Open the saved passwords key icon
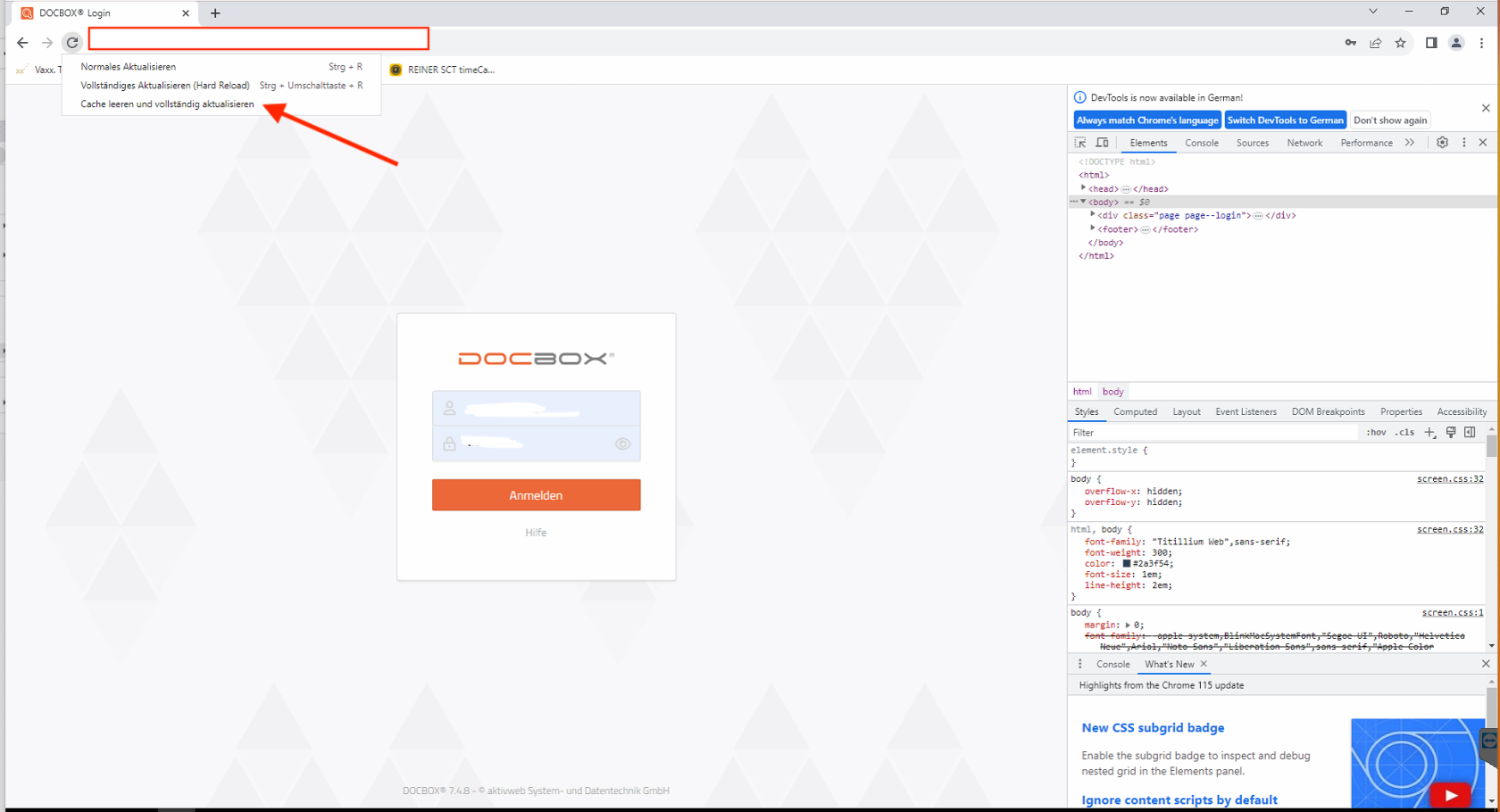Image resolution: width=1500 pixels, height=812 pixels. 1351,43
